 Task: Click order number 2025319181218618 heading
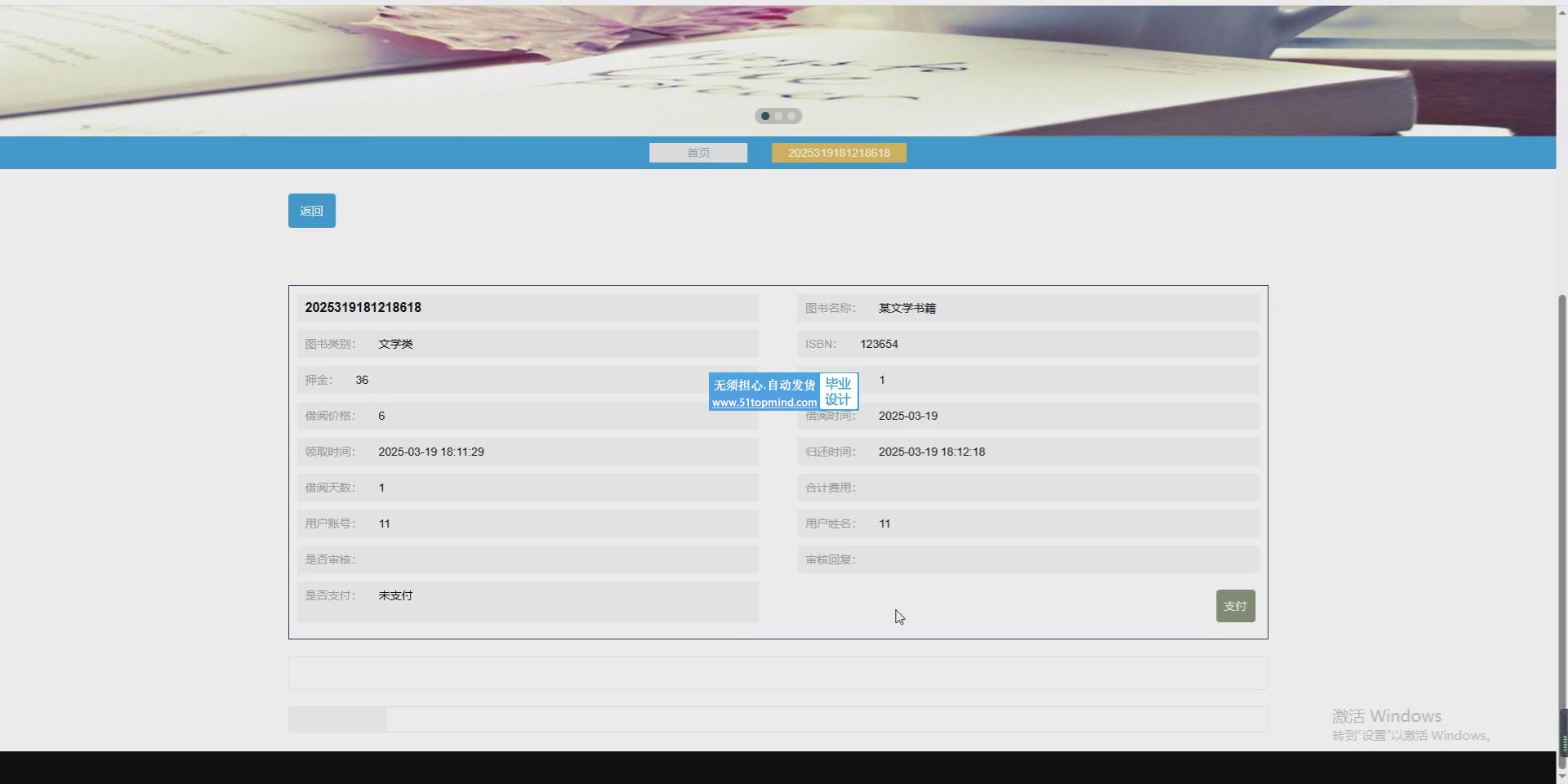[363, 308]
